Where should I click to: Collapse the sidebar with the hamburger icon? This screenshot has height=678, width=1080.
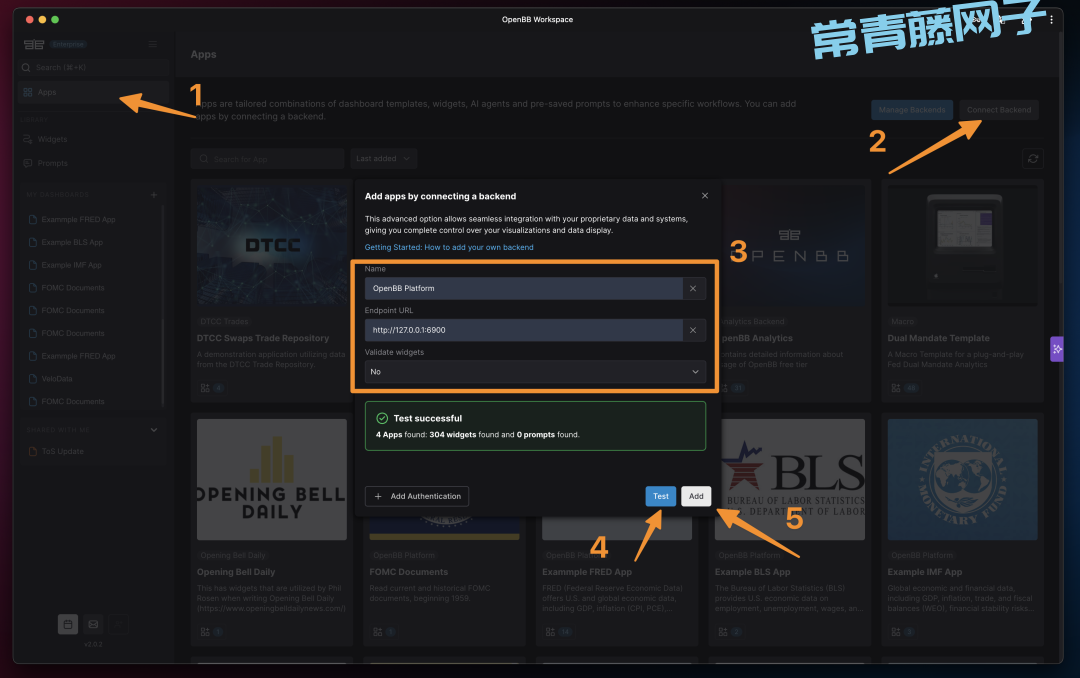tap(153, 44)
